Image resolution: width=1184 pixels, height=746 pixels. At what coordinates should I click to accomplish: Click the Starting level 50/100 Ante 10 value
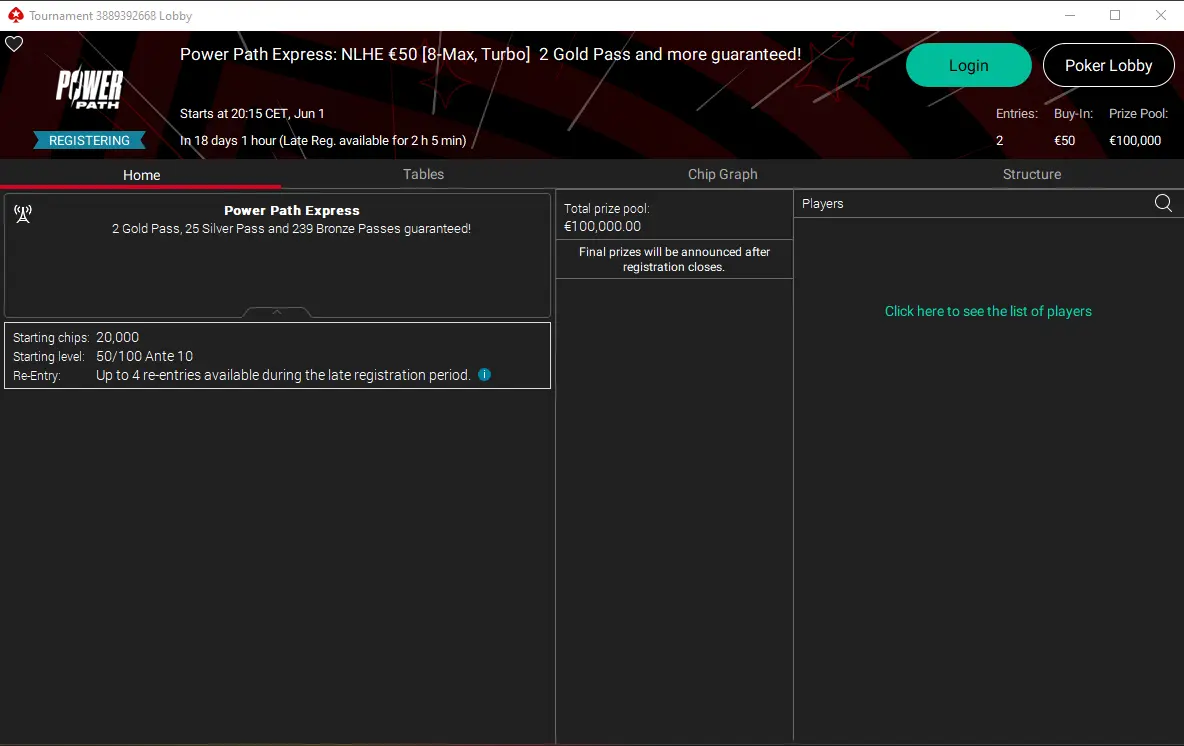[x=144, y=356]
